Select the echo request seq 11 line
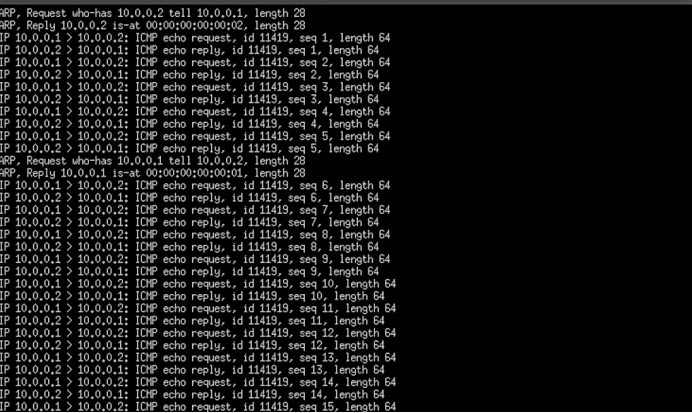692x413 pixels. pyautogui.click(x=198, y=309)
